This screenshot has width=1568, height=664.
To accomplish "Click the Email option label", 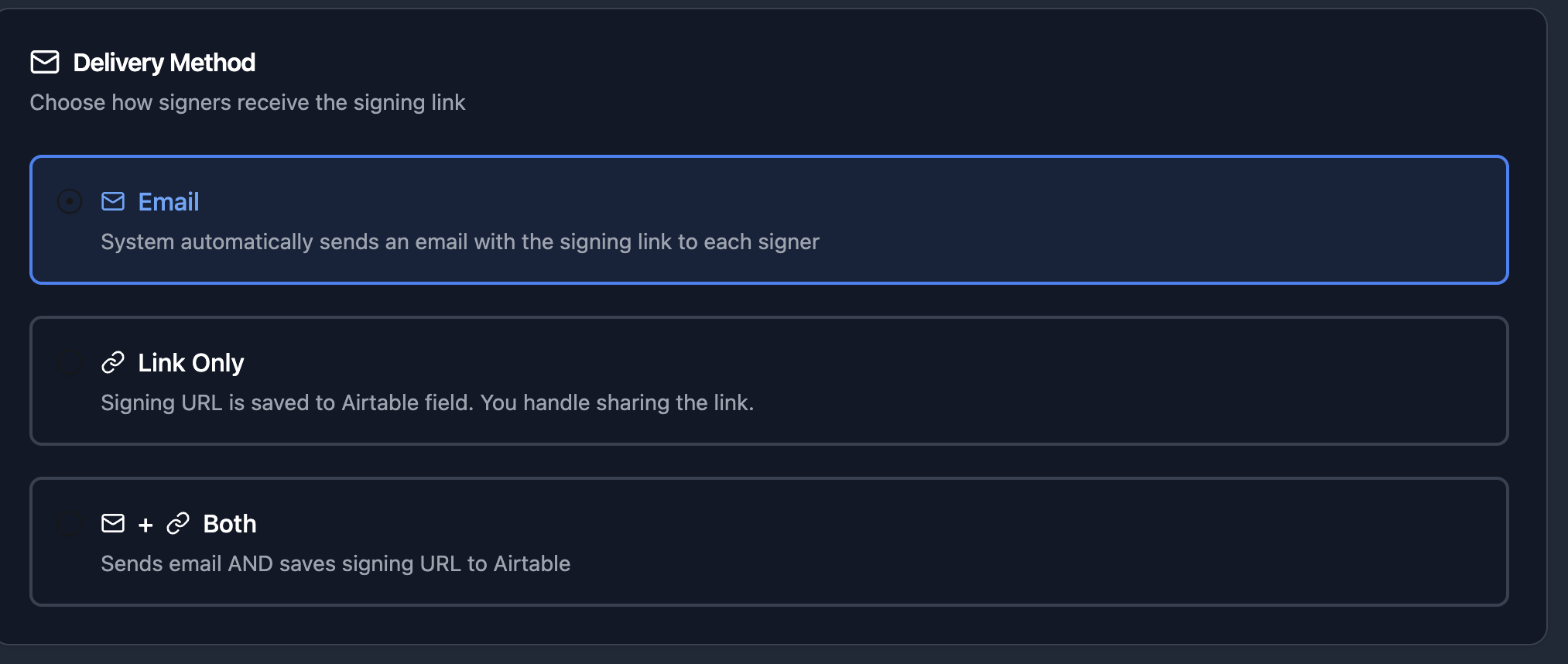I will [167, 200].
